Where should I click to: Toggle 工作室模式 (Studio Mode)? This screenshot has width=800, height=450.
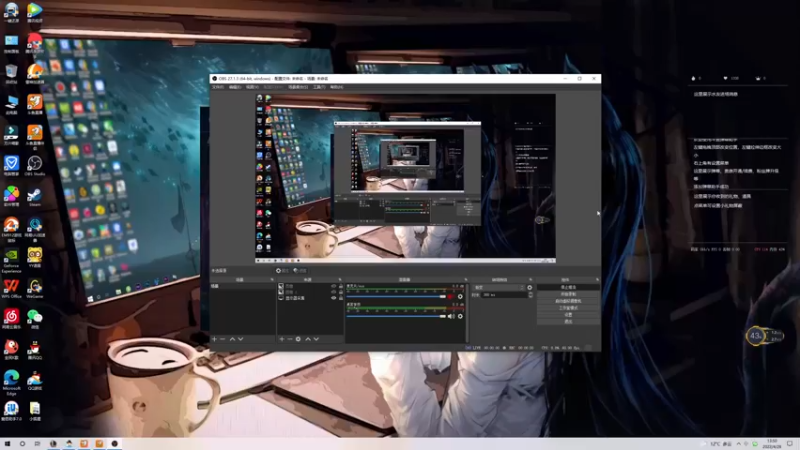(x=568, y=308)
